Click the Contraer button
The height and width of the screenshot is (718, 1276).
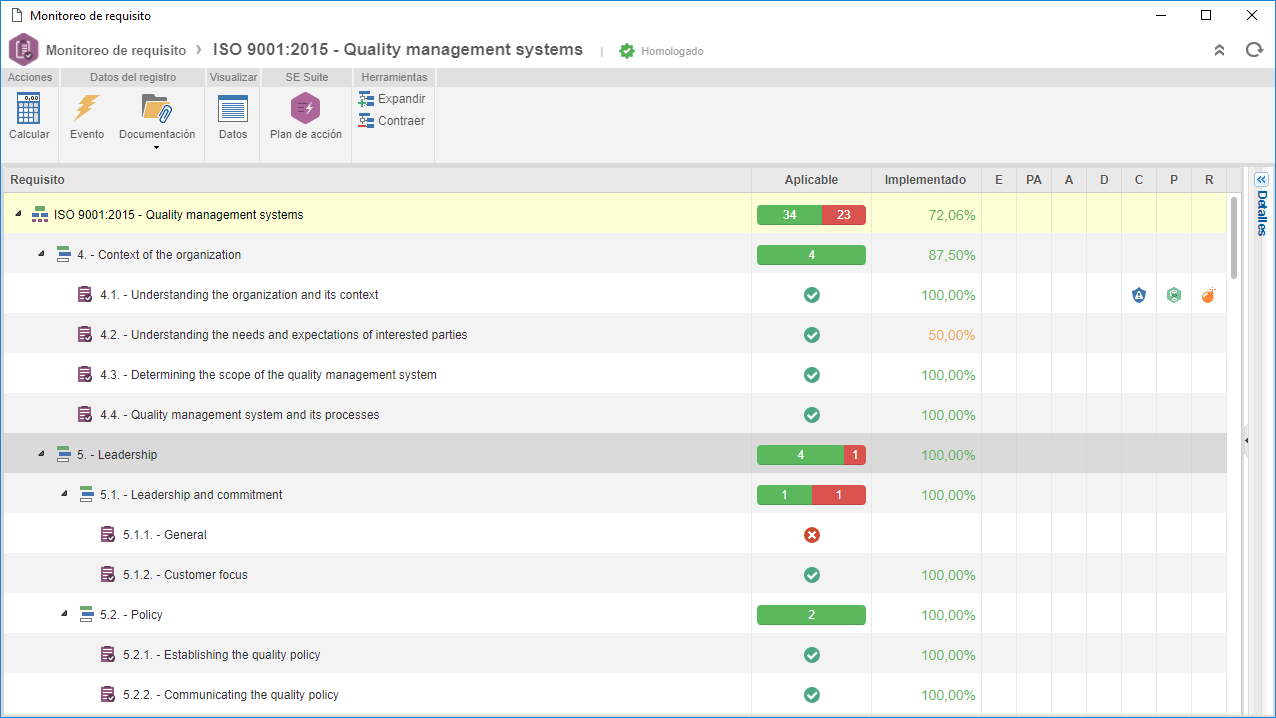click(x=392, y=121)
